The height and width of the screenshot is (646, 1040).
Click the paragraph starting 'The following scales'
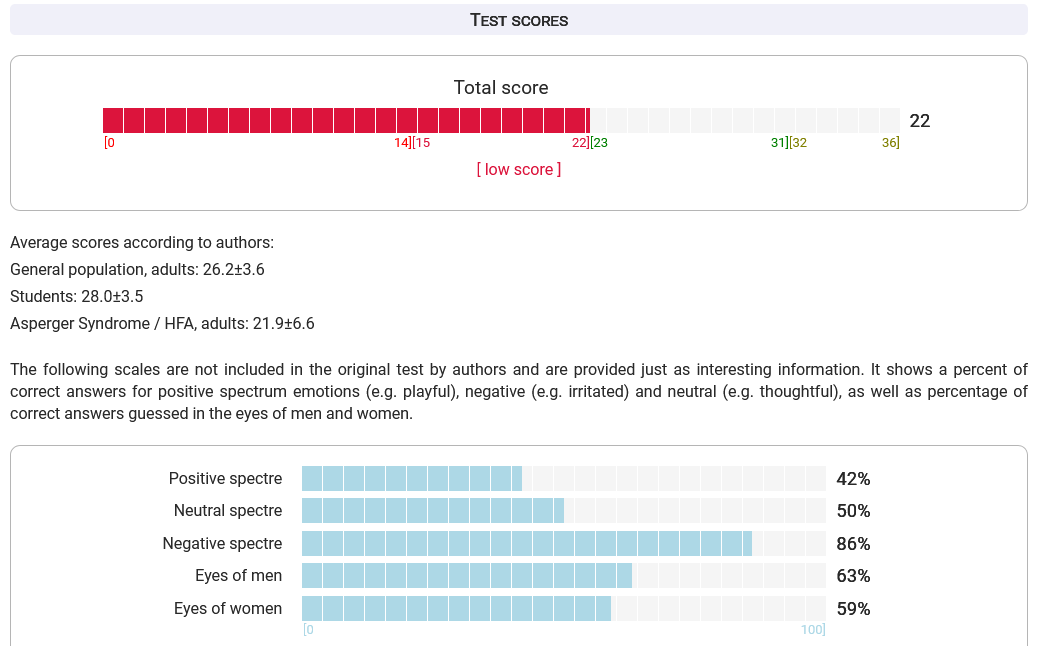point(519,391)
